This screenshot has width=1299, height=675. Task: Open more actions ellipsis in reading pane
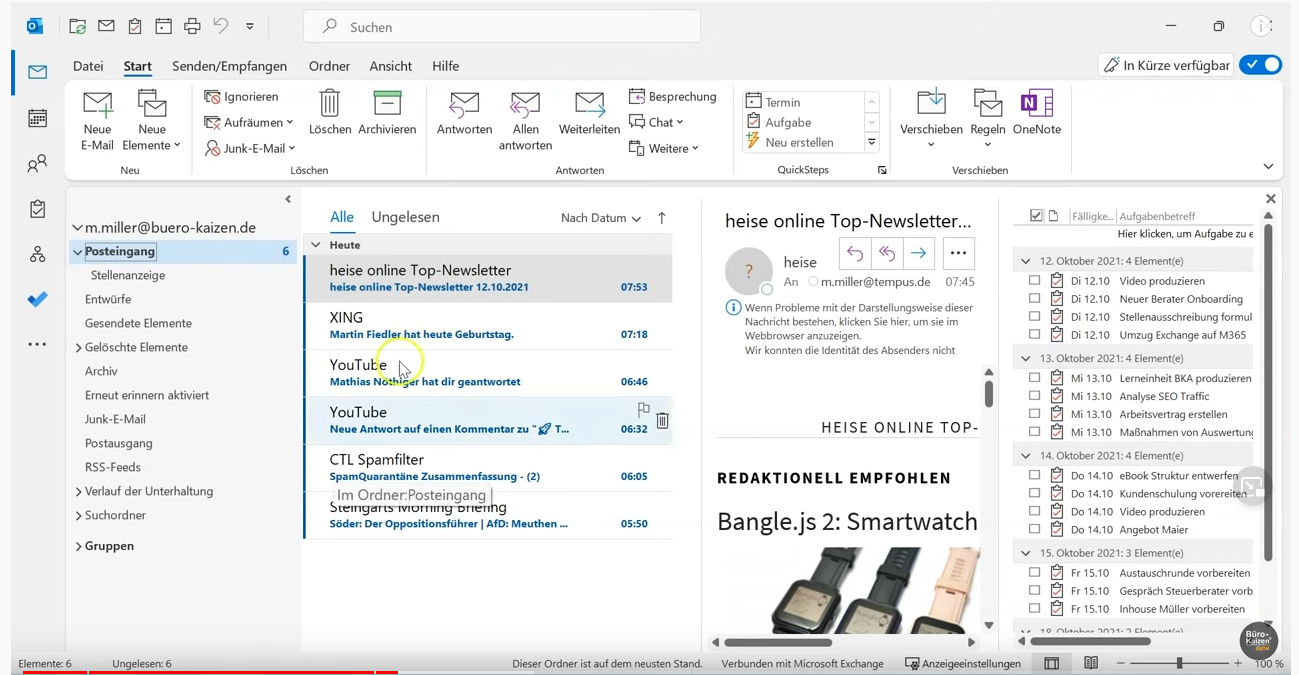[x=958, y=253]
